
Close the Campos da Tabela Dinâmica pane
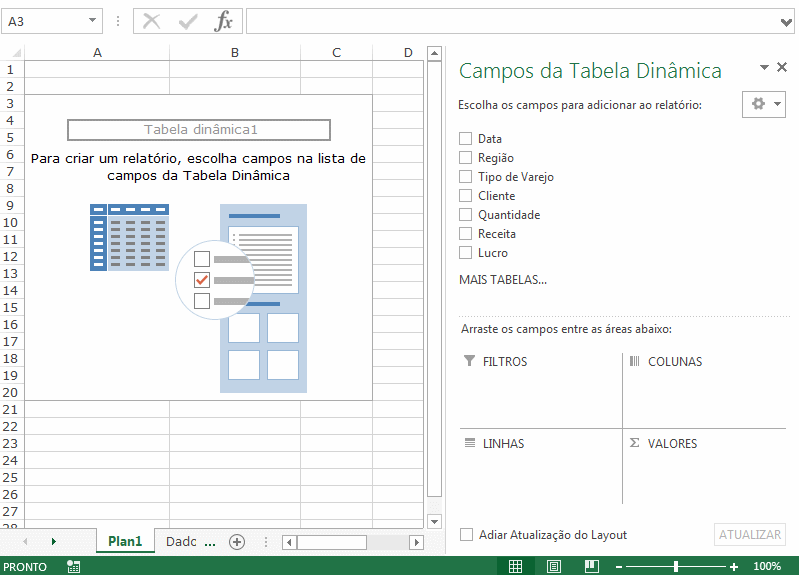coord(782,67)
